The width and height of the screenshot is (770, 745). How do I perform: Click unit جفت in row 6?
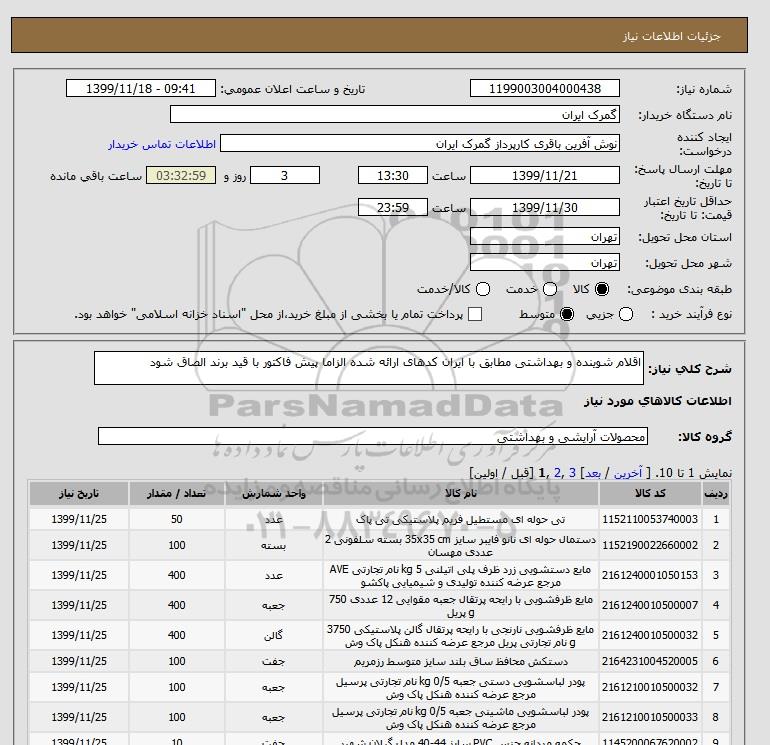(x=274, y=661)
